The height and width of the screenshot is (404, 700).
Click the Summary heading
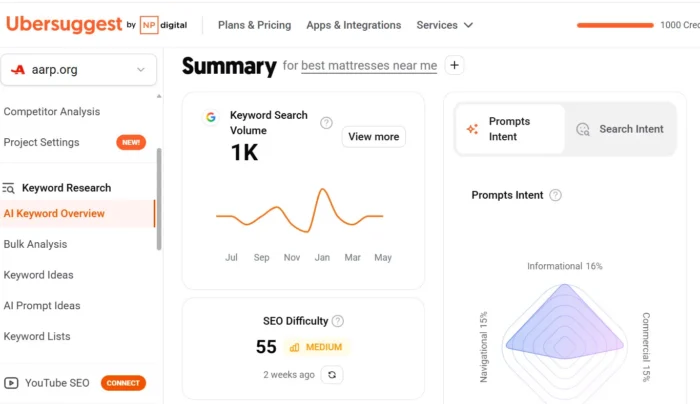coord(229,66)
